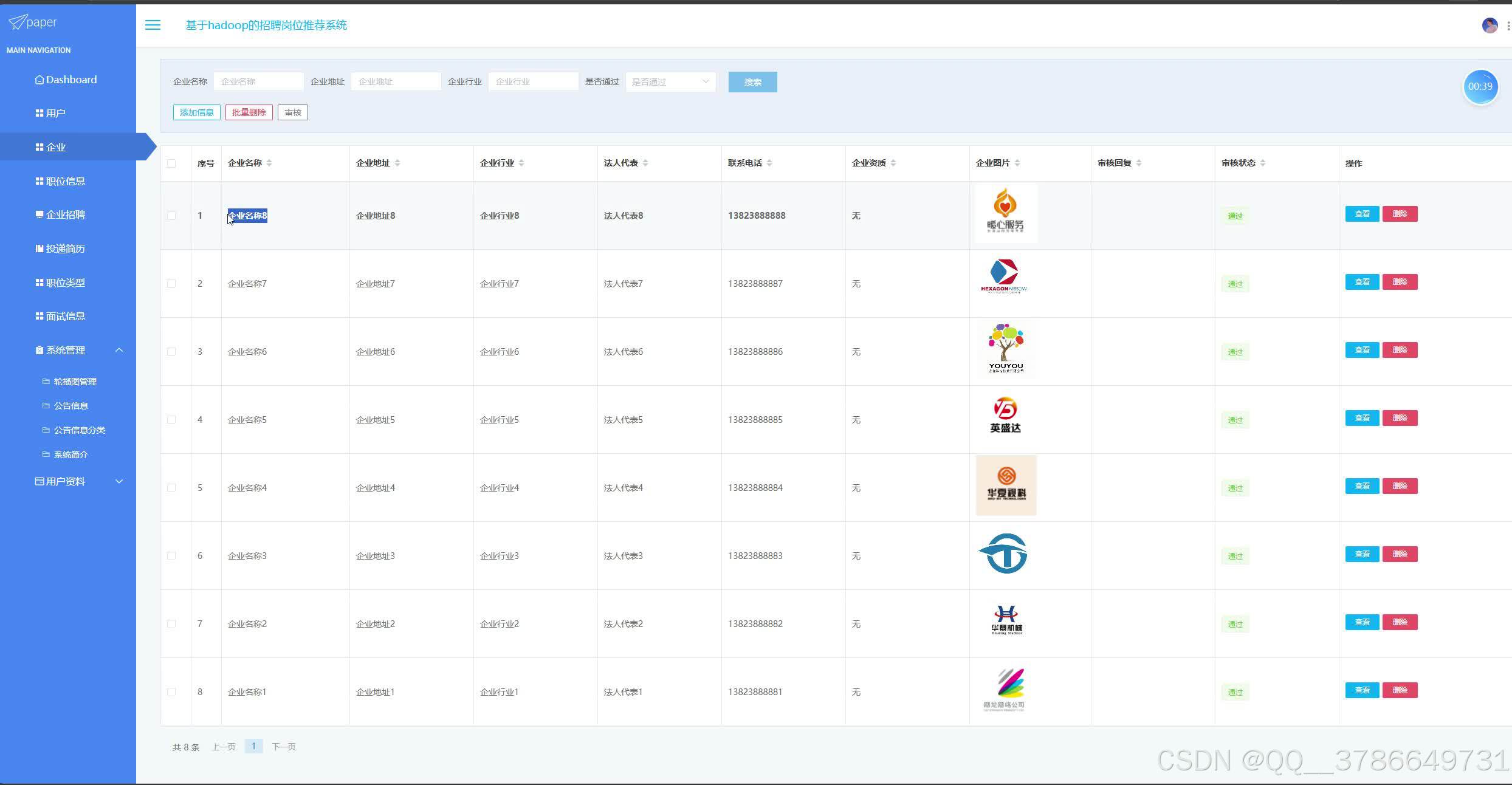
Task: Click the 审核 button
Action: (293, 112)
